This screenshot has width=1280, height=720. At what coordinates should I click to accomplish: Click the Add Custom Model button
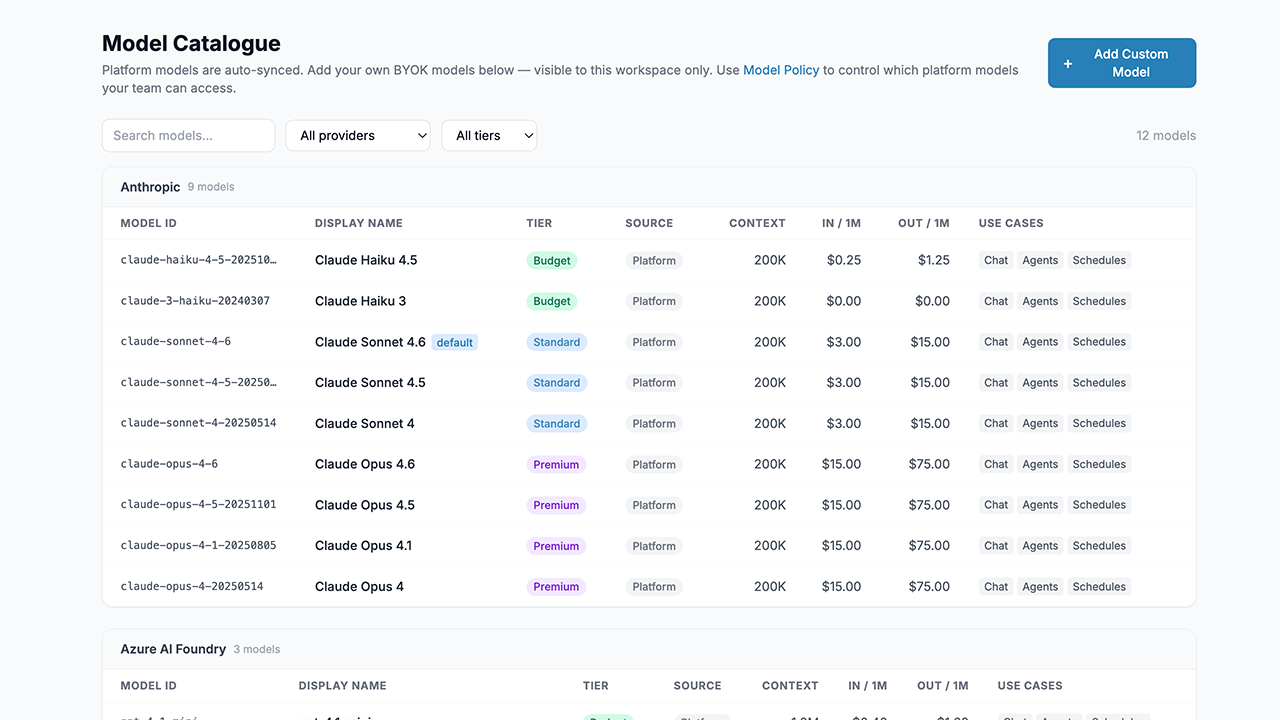coord(1122,63)
